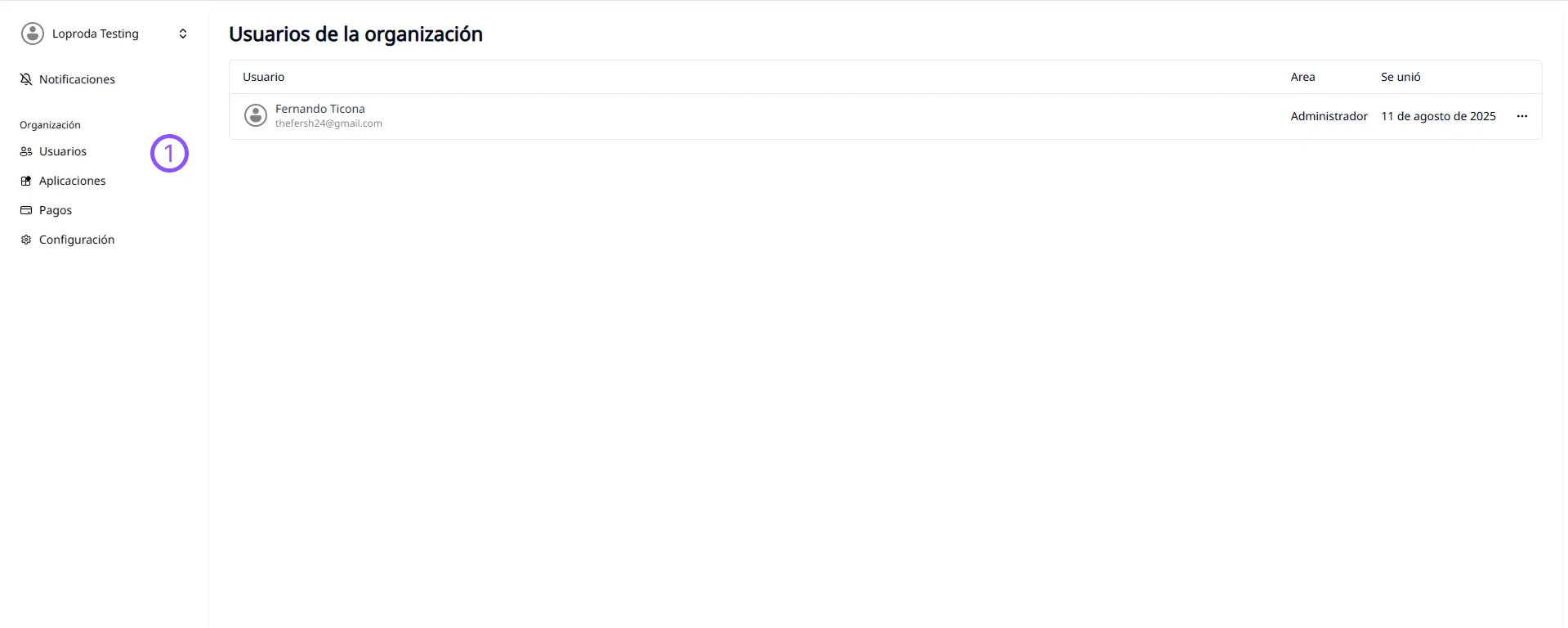
Task: Click the thefersh24@gmail.com email text
Action: 328,123
